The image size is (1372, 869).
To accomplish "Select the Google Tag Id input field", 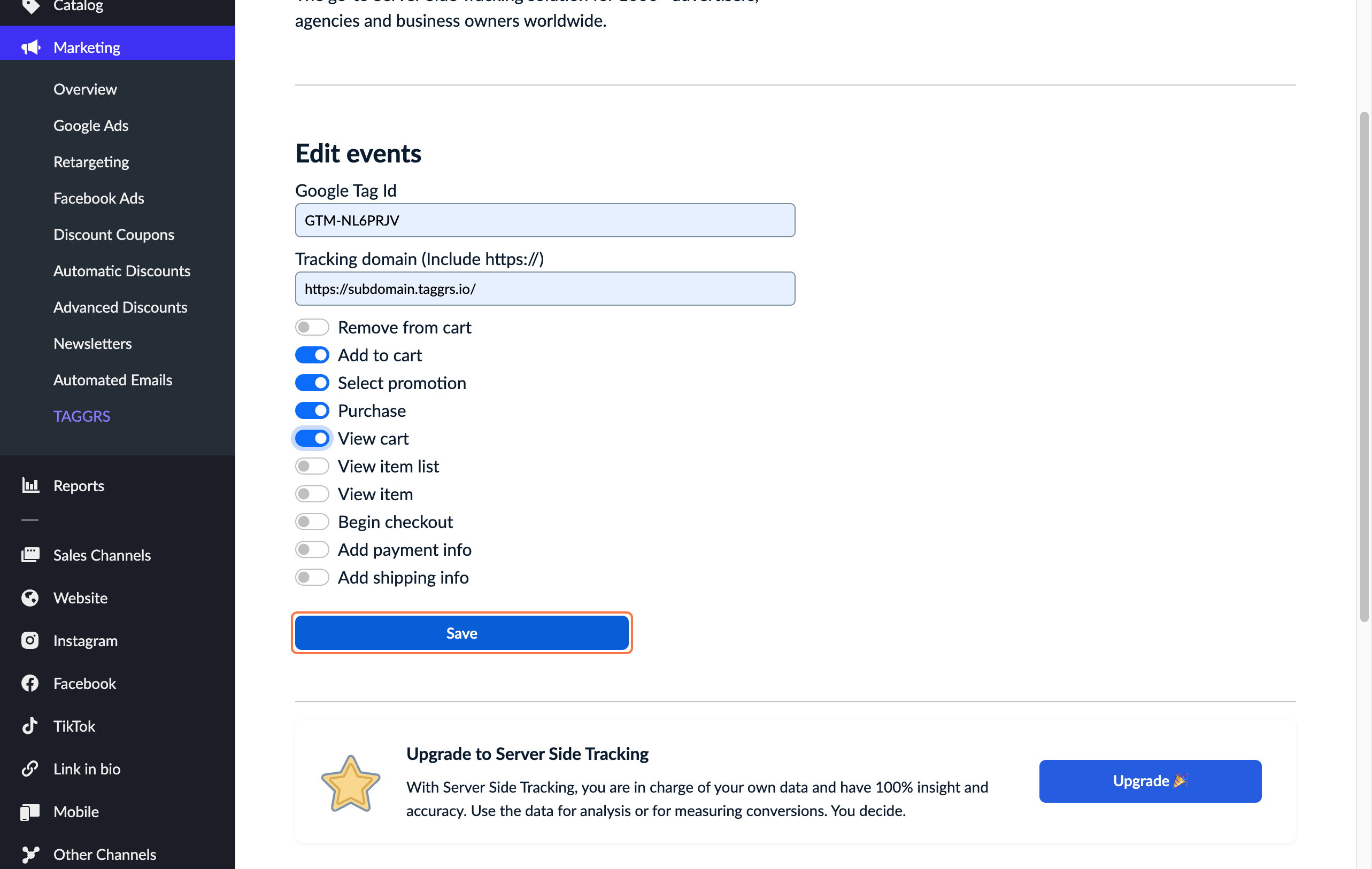I will (545, 219).
